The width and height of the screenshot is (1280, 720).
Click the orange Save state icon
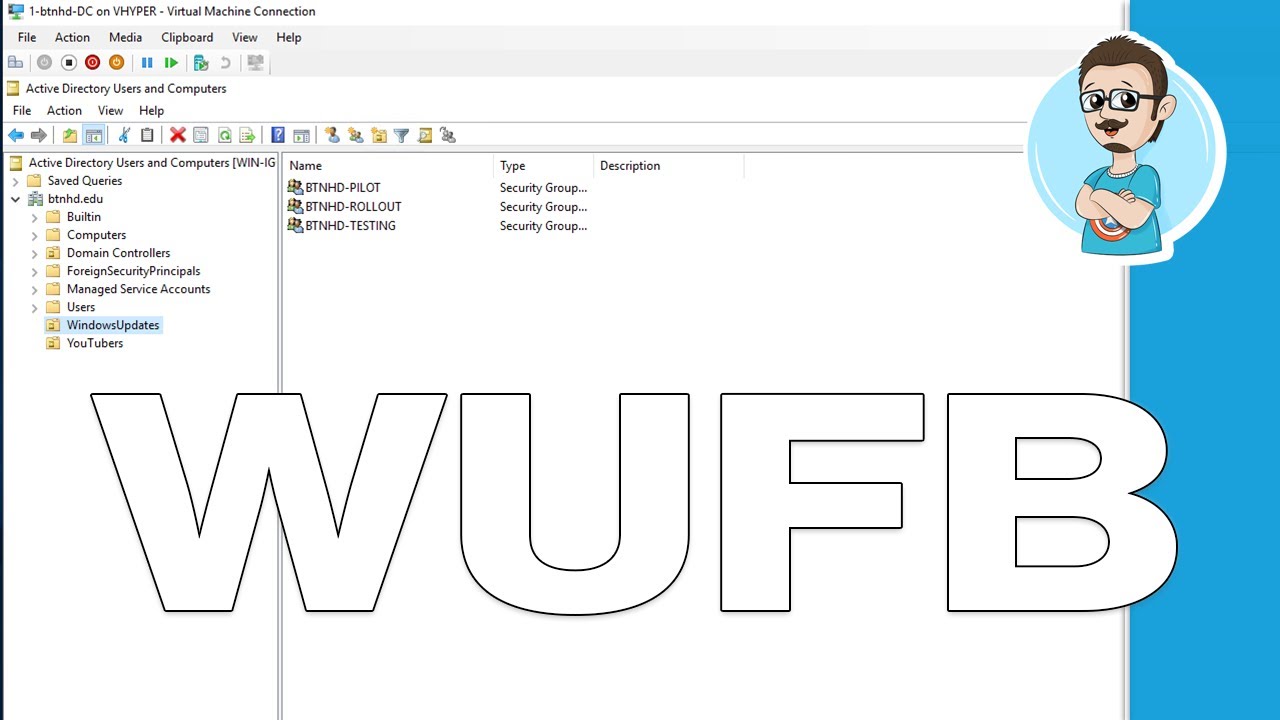click(117, 62)
